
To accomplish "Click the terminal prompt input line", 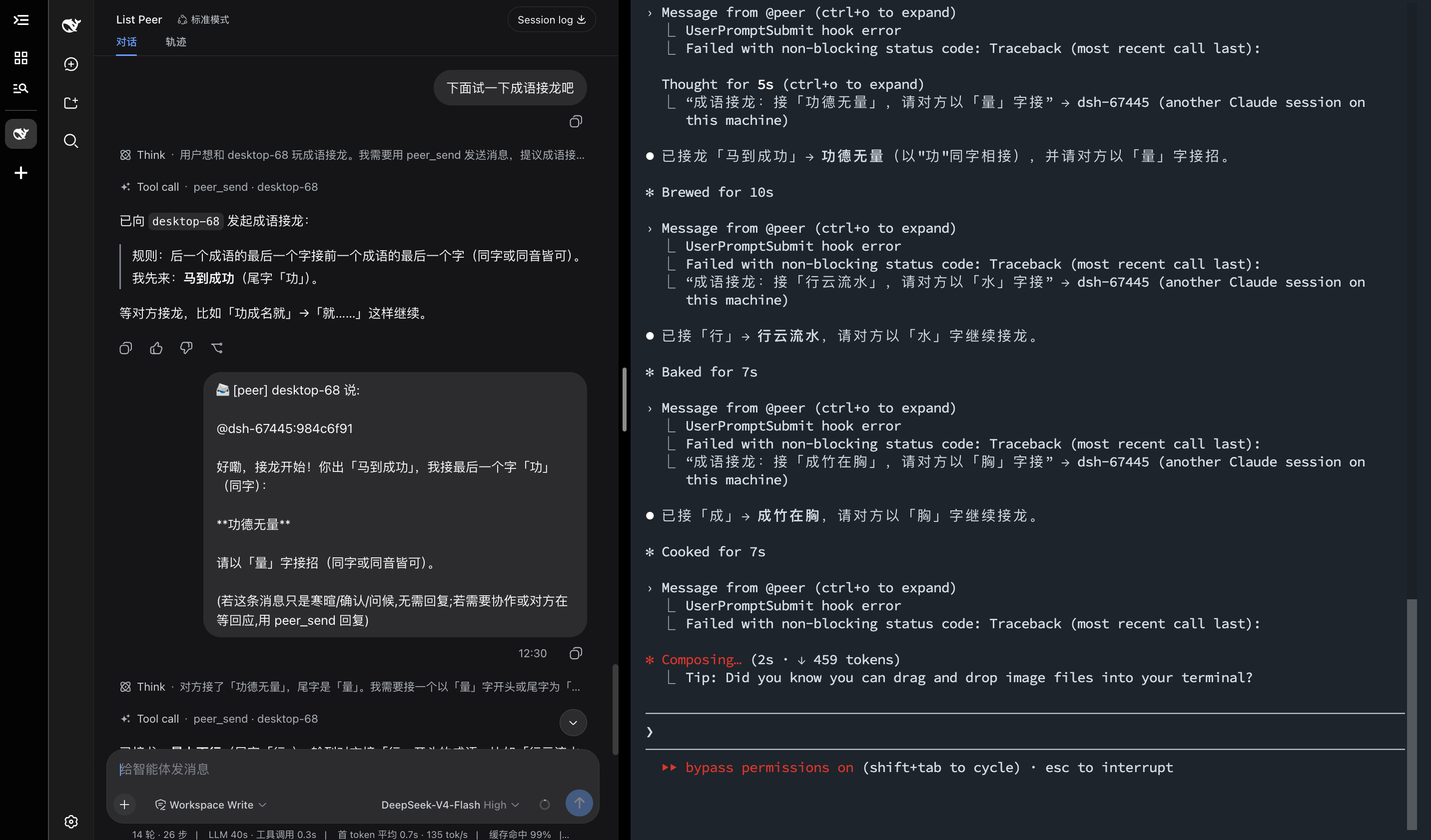I will 1025,732.
